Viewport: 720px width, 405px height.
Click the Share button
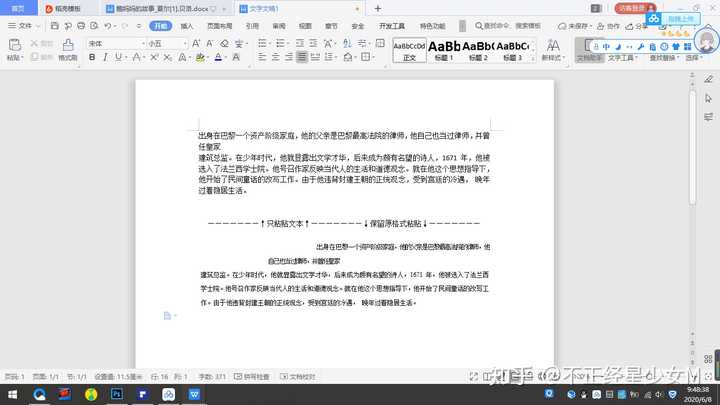point(636,26)
